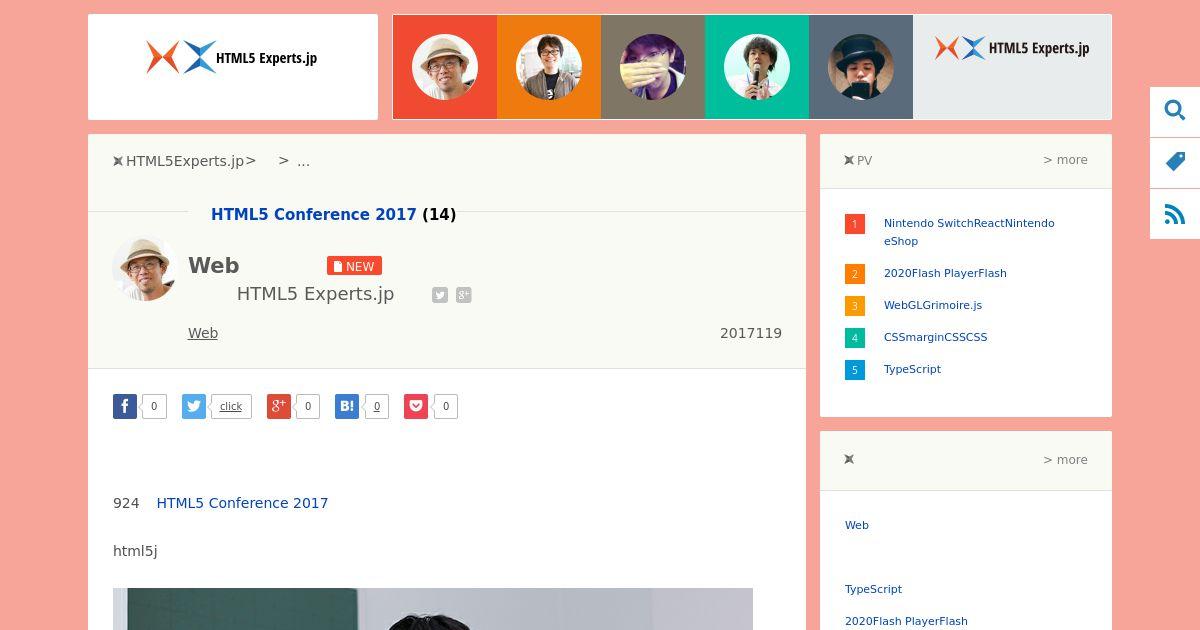Save the article with the Pocket icon
This screenshot has width=1200, height=630.
click(416, 406)
